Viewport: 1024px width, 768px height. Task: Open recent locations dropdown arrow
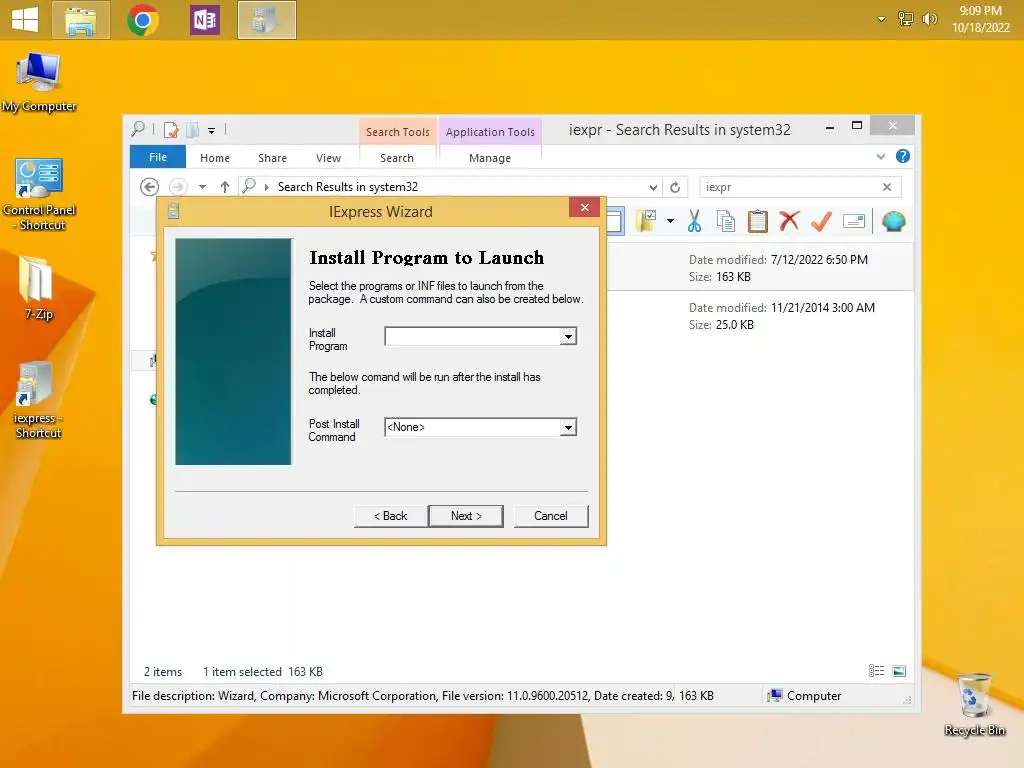click(x=202, y=187)
